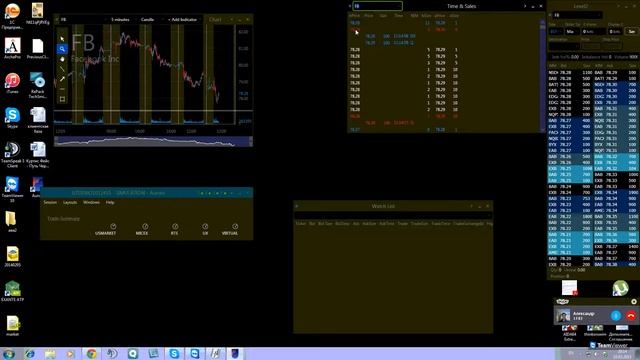Click the Trade Summary label
The width and height of the screenshot is (640, 360).
pos(63,219)
